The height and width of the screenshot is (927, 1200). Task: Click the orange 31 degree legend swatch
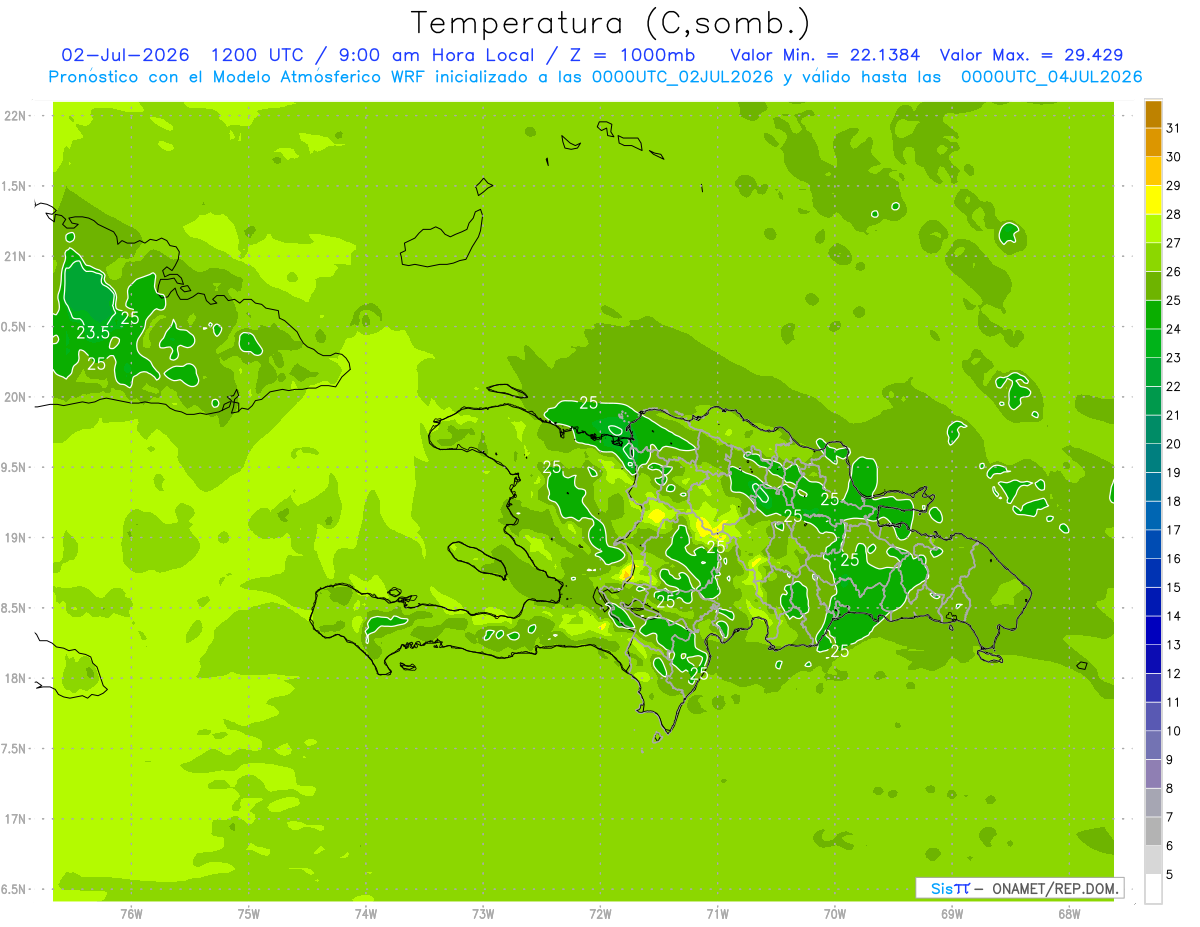coord(1153,114)
